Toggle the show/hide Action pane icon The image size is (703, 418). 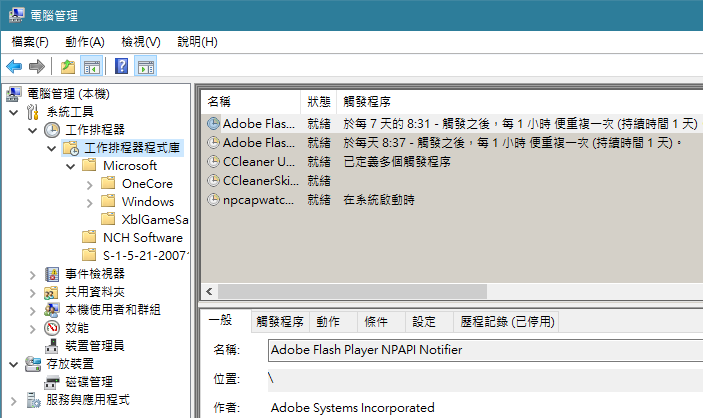coord(145,67)
